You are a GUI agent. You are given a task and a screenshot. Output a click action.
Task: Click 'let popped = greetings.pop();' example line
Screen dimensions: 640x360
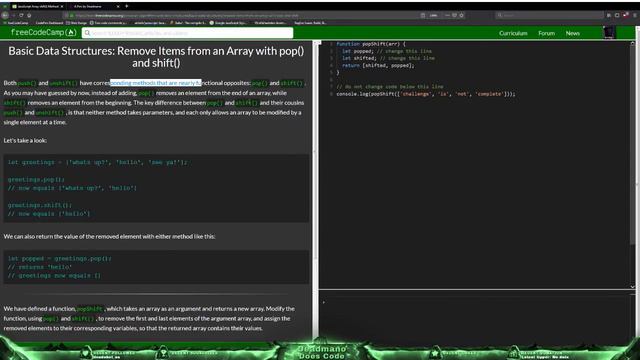pos(60,258)
